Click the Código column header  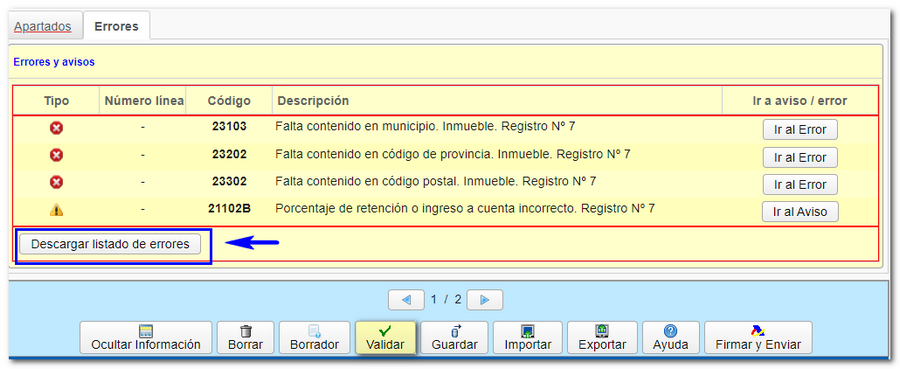pos(229,101)
